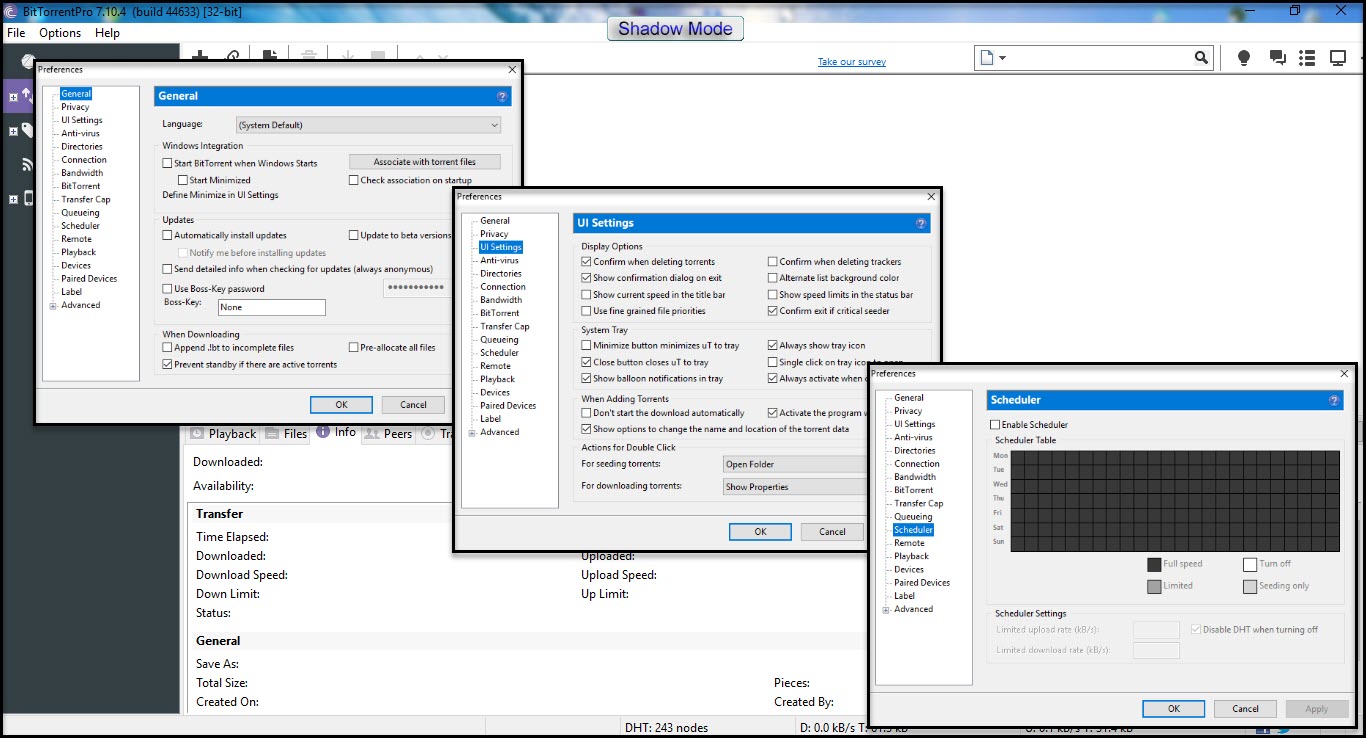1366x738 pixels.
Task: Switch to the Files tab
Action: click(286, 434)
